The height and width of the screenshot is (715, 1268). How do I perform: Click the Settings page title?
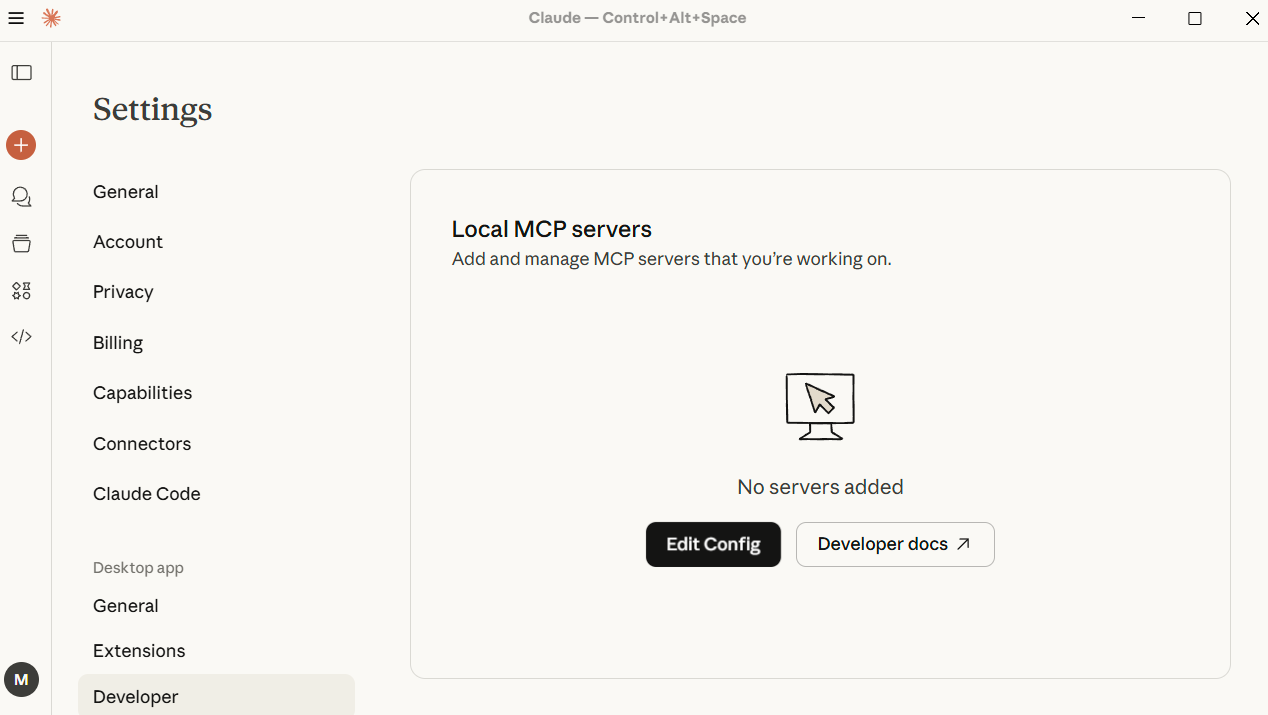coord(153,109)
